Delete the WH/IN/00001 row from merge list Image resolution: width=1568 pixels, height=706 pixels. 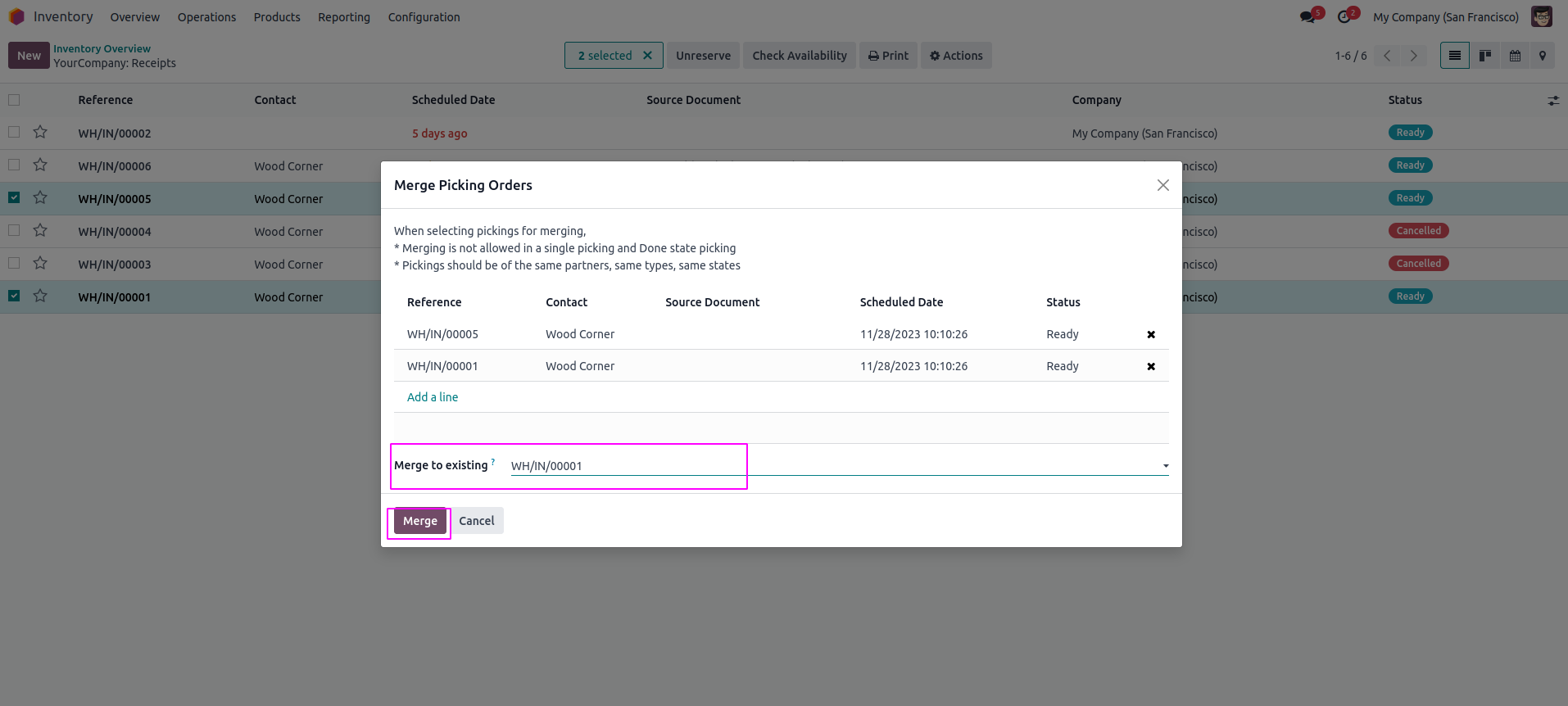pyautogui.click(x=1151, y=366)
